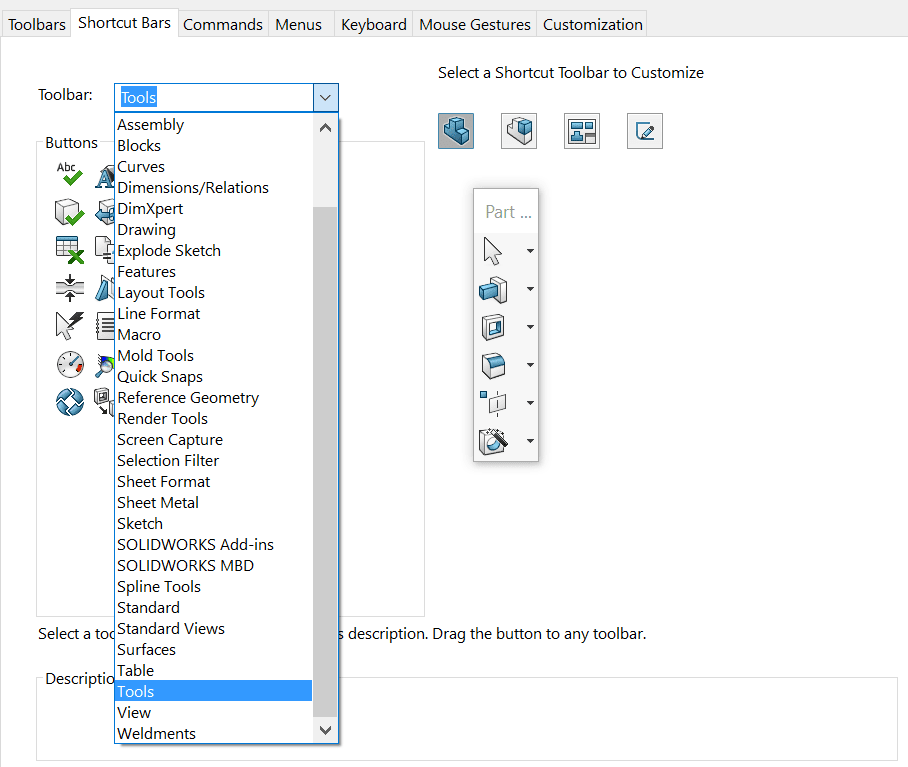Choose Curves from the toolbar list
Image resolution: width=908 pixels, height=767 pixels.
[x=214, y=167]
